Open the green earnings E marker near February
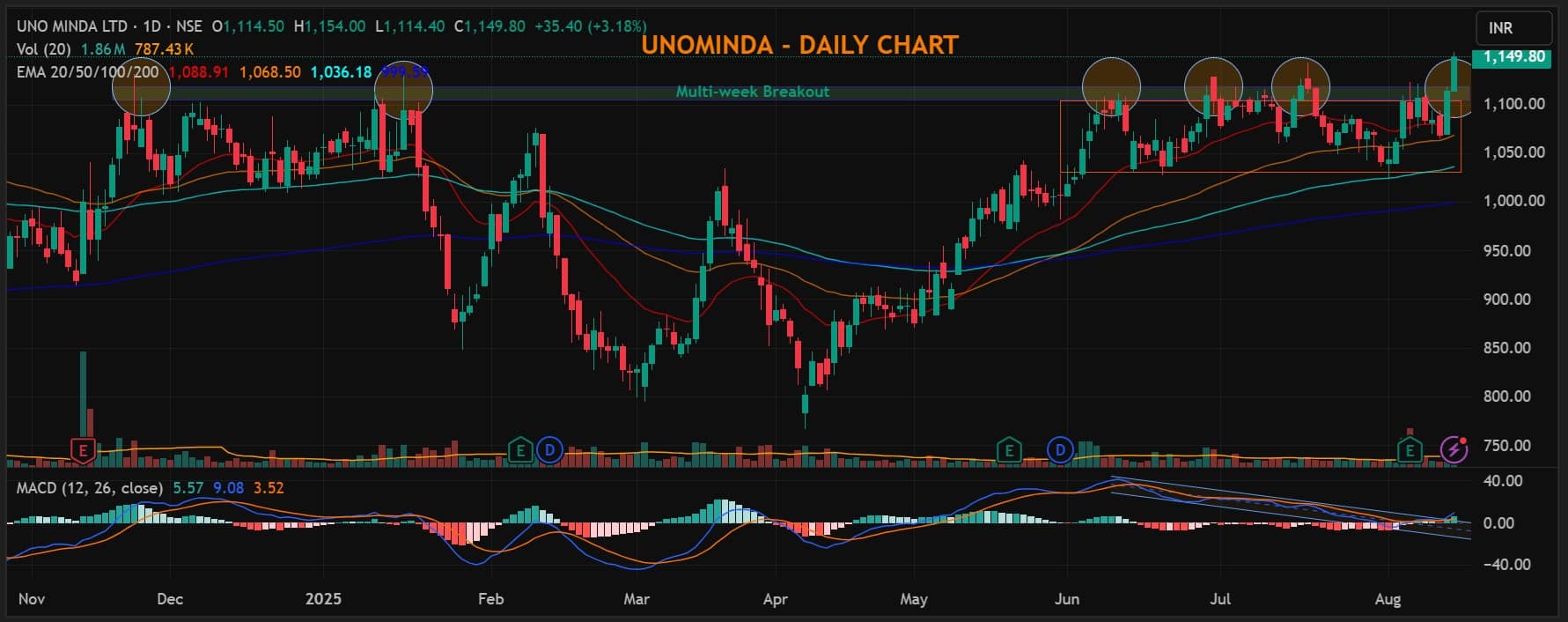 pos(520,451)
